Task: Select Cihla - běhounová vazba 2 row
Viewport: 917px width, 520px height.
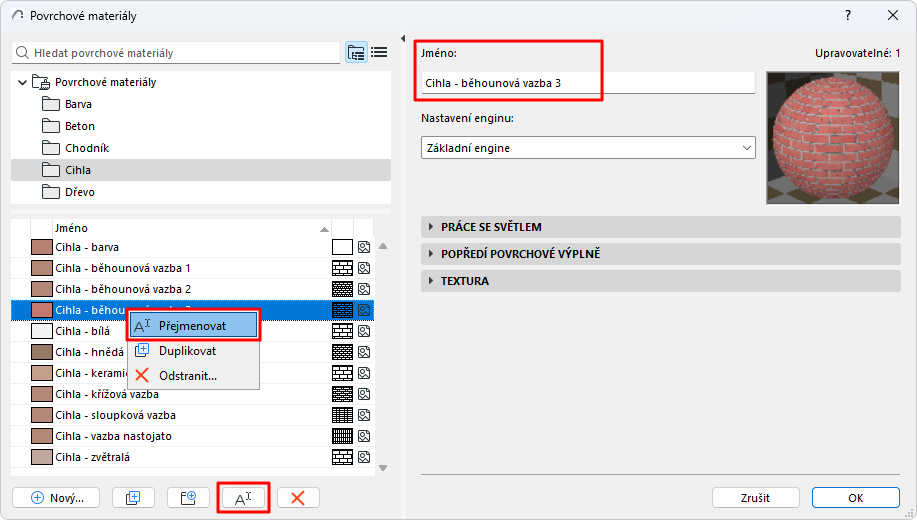Action: click(192, 289)
